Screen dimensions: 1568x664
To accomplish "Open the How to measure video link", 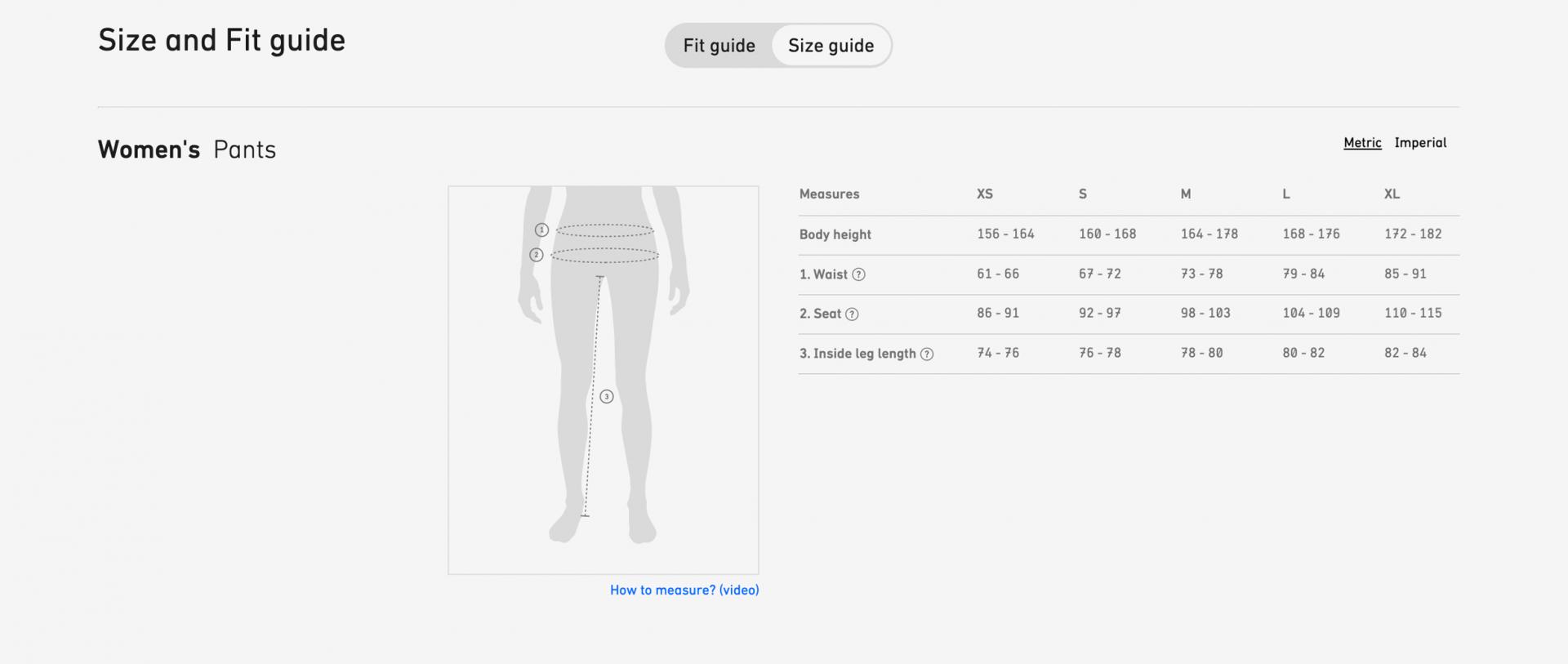I will (684, 590).
